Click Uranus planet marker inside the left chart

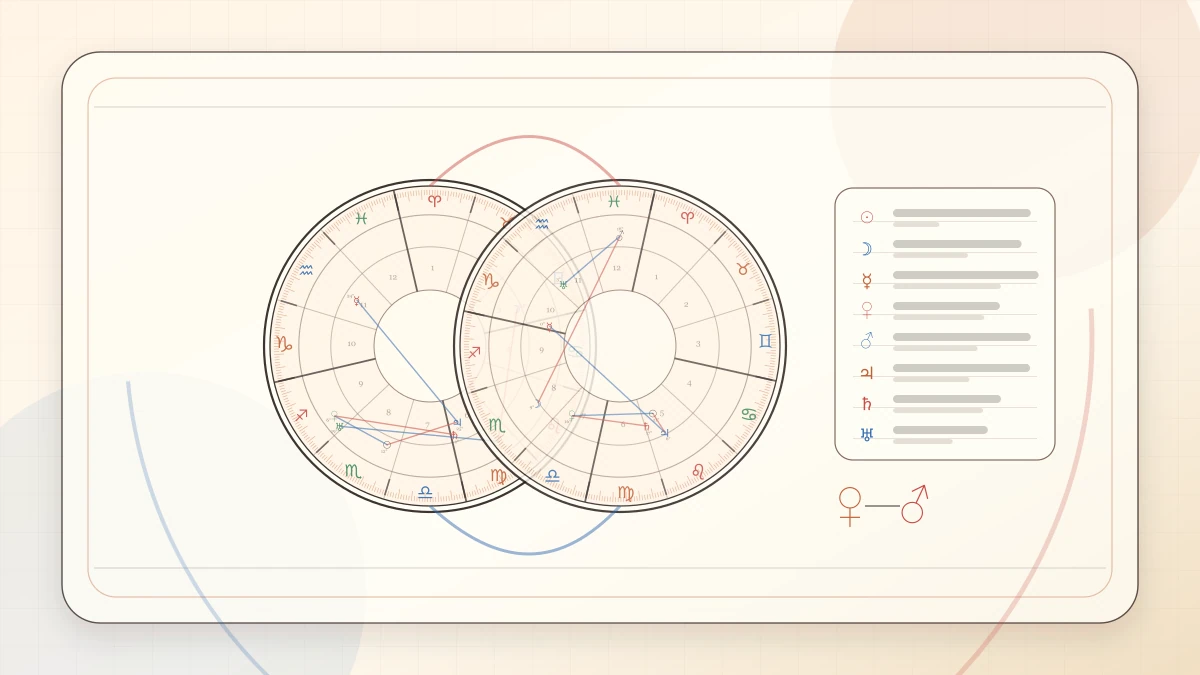point(340,427)
